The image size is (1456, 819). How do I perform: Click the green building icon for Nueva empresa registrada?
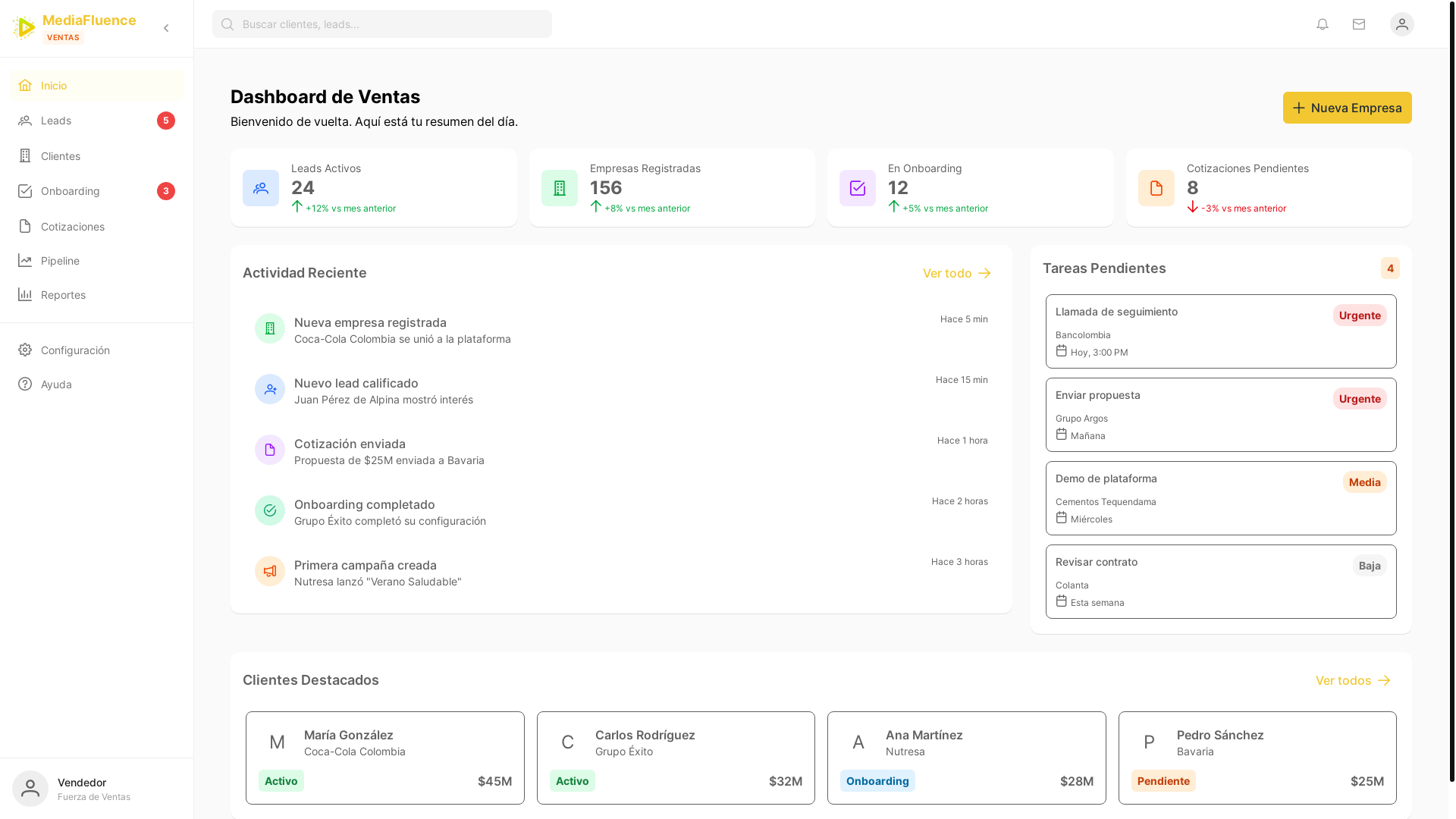pyautogui.click(x=270, y=328)
